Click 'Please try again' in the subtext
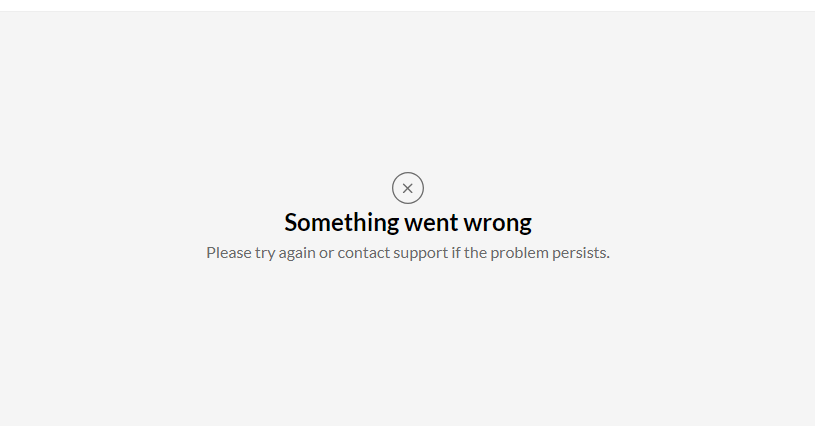 pos(261,252)
